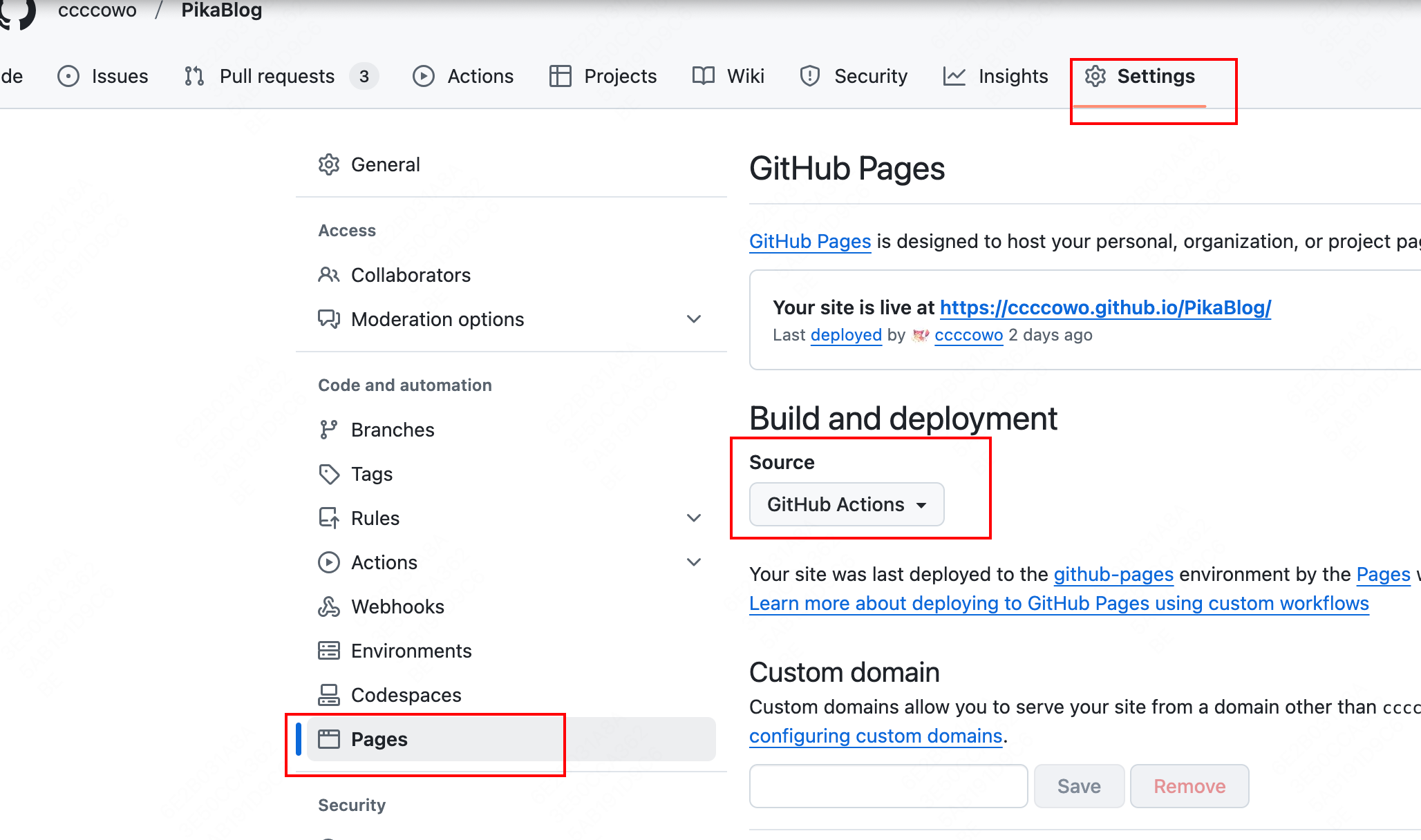Viewport: 1421px width, 840px height.
Task: Select the Settings tab
Action: [x=1140, y=76]
